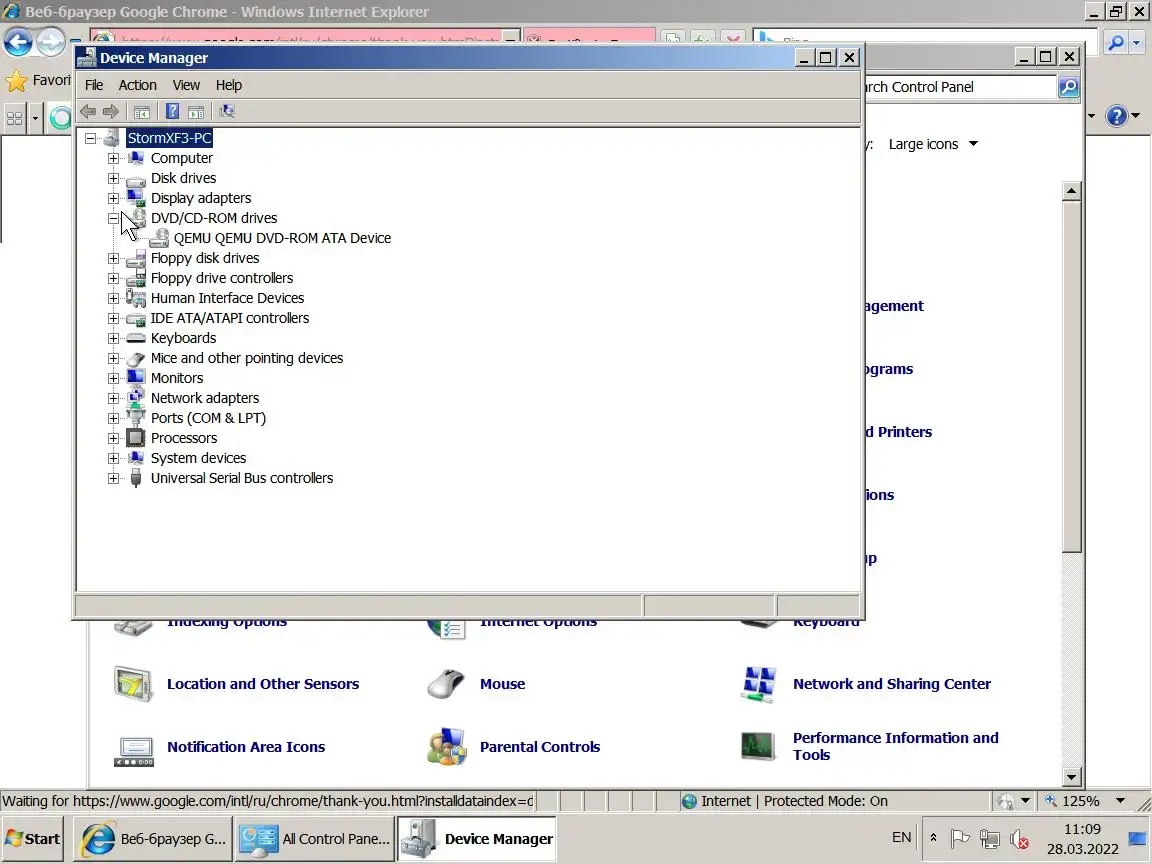Open the View menu in Device Manager
The height and width of the screenshot is (864, 1152).
186,85
